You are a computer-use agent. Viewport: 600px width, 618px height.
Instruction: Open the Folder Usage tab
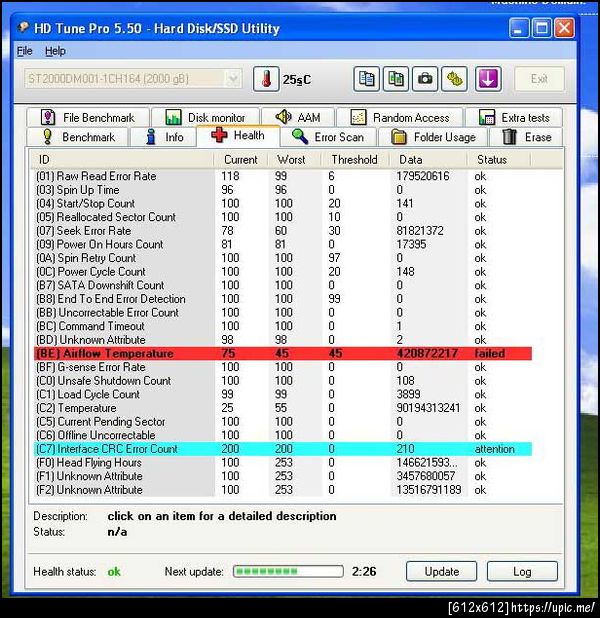433,137
